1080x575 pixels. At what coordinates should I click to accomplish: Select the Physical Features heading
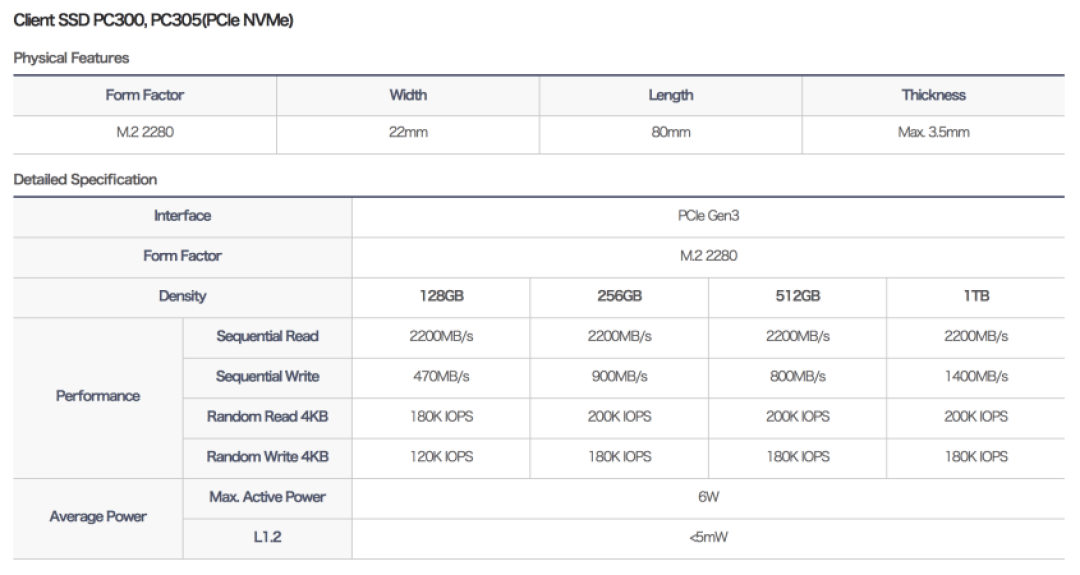click(x=71, y=58)
